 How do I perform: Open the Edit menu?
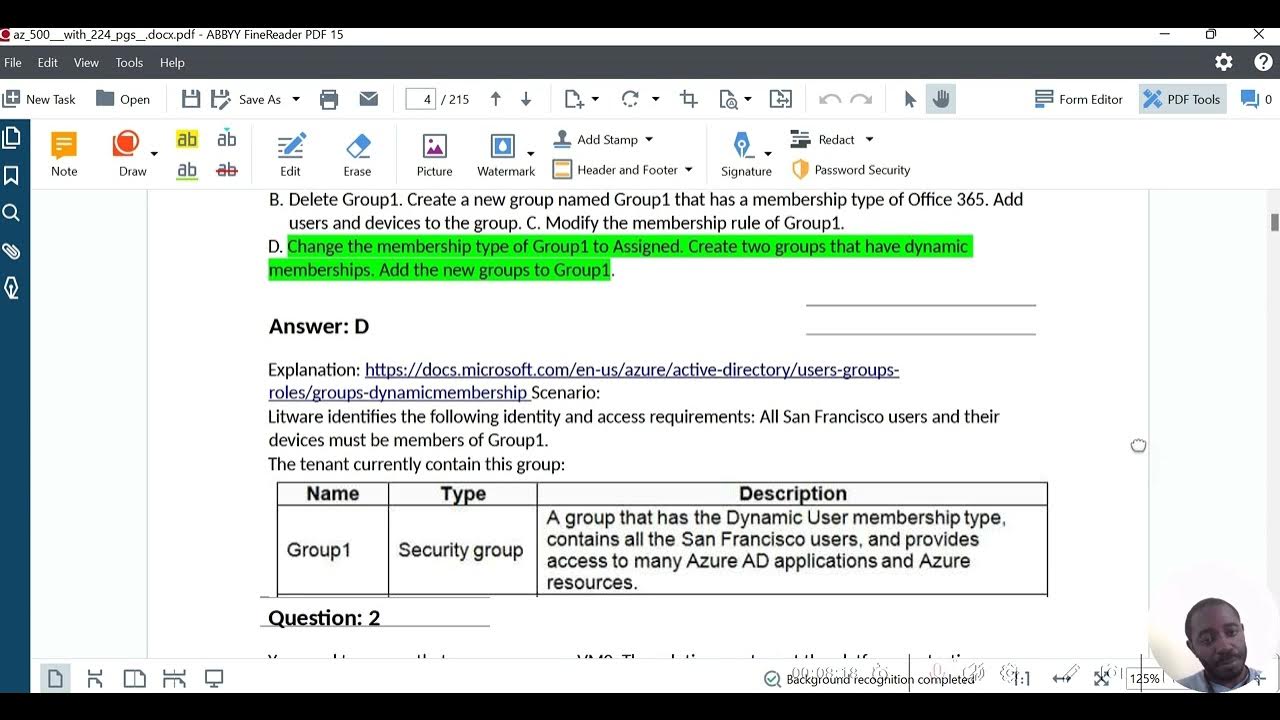point(47,62)
